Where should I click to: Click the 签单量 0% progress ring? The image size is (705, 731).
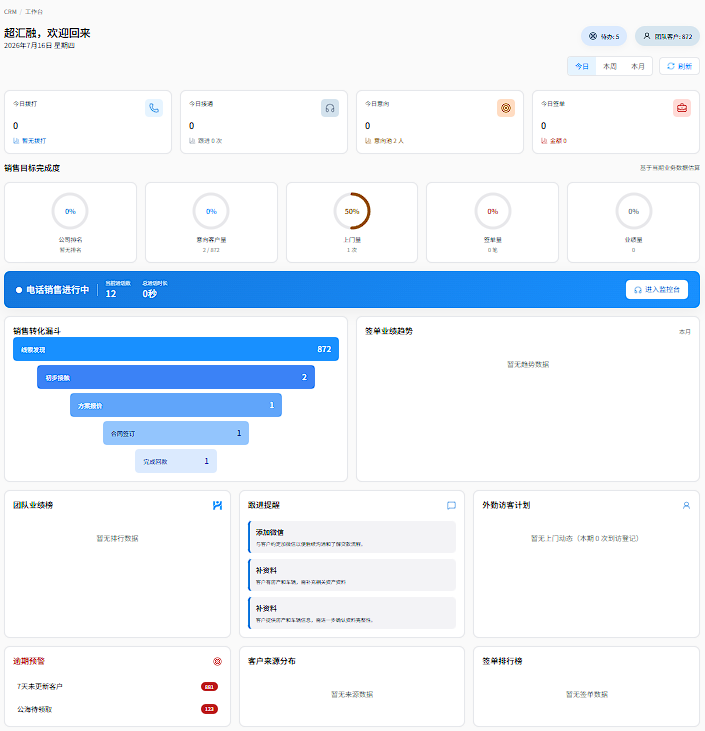click(x=493, y=211)
